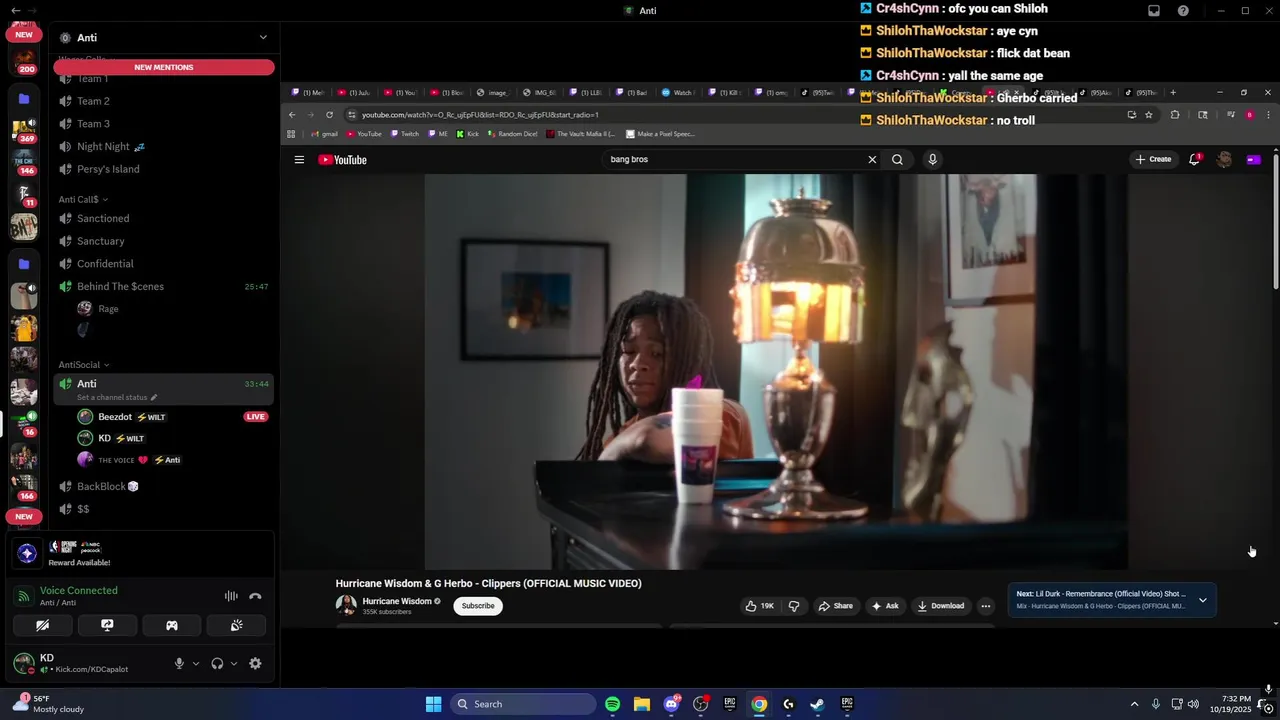Open more actions ellipsis under video

[985, 606]
